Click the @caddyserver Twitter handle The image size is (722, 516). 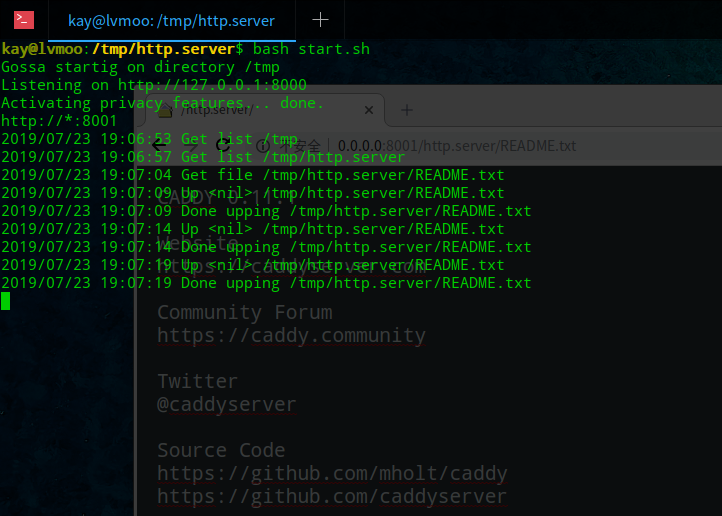[226, 404]
